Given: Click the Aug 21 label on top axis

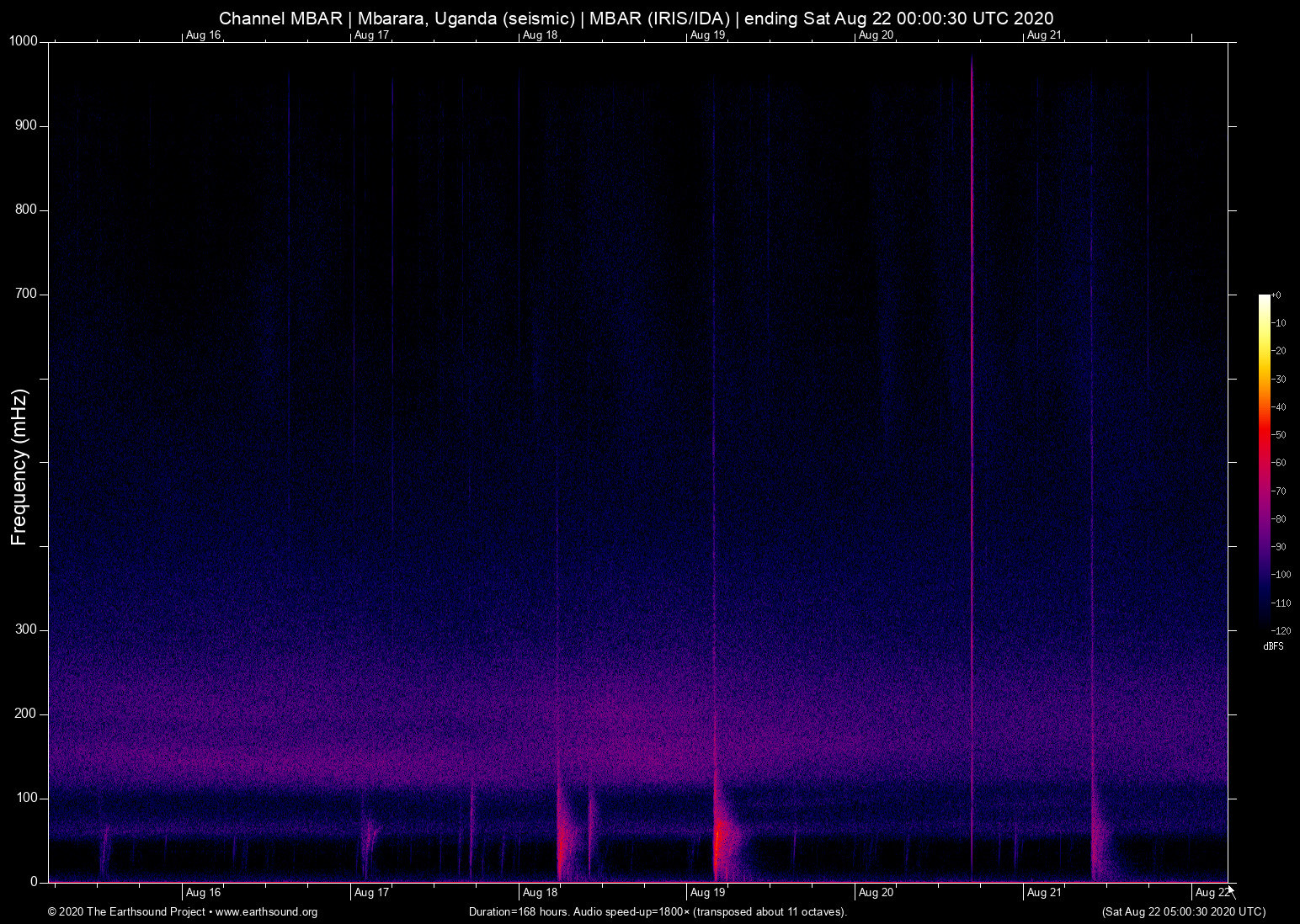Looking at the screenshot, I should [1043, 35].
